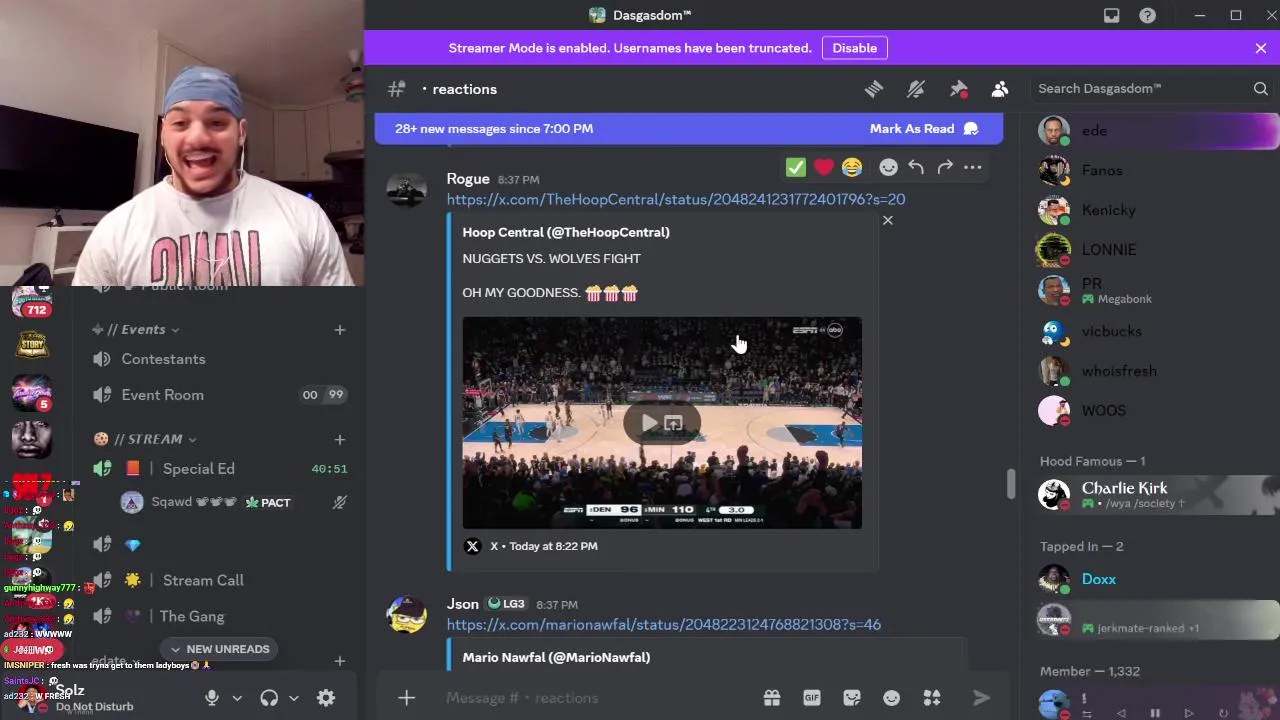
Task: Jump to 28+ new messages
Action: [494, 128]
